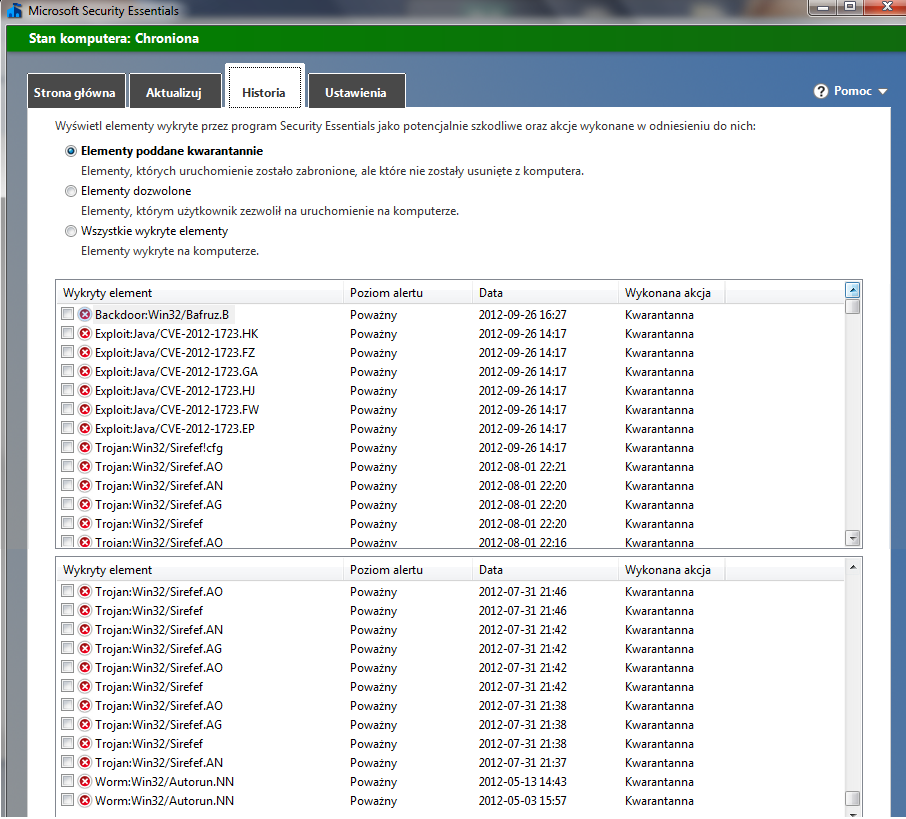This screenshot has height=819, width=906.
Task: Click the Kwarantanna cell in the Bafruz.B row
Action: pos(659,315)
